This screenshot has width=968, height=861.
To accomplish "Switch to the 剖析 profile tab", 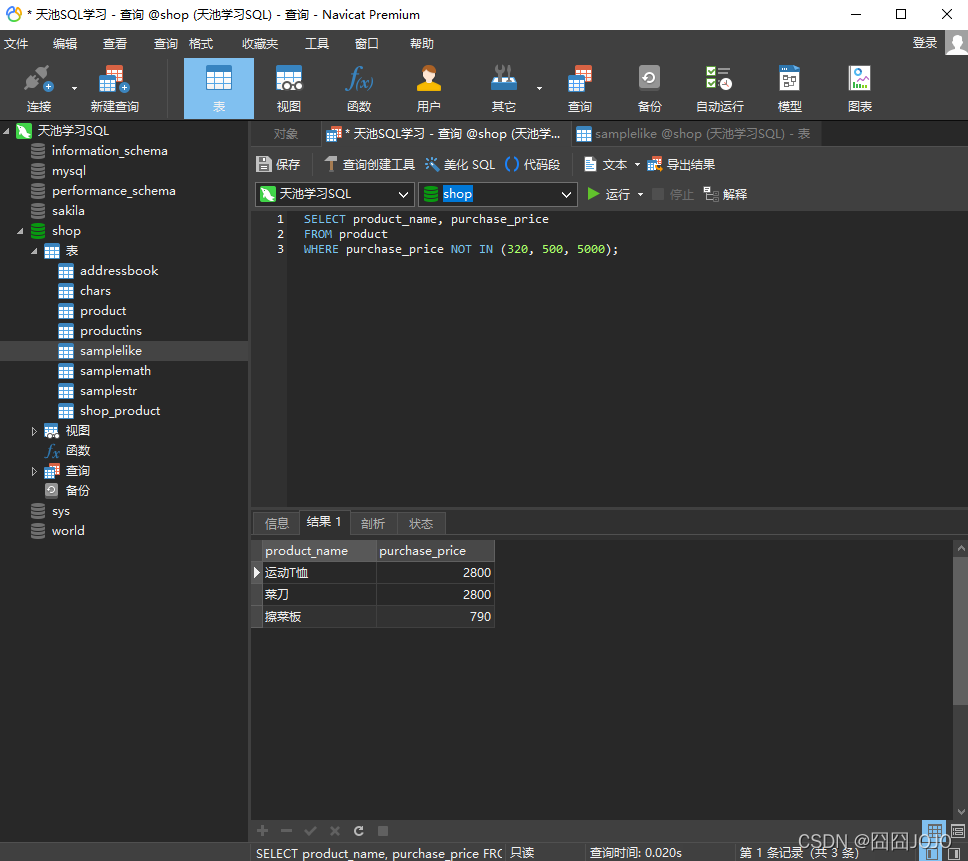I will pos(373,523).
